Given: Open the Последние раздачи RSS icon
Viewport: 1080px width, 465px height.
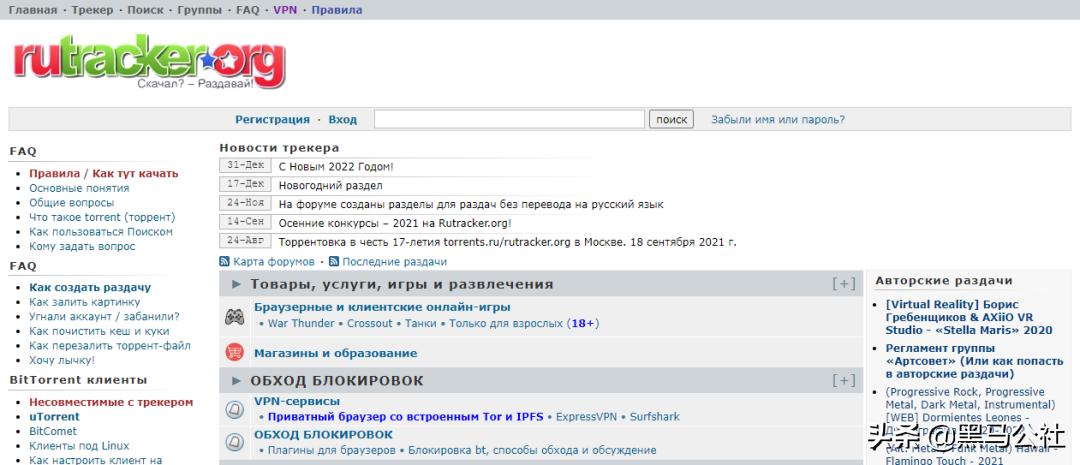Looking at the screenshot, I should (334, 262).
